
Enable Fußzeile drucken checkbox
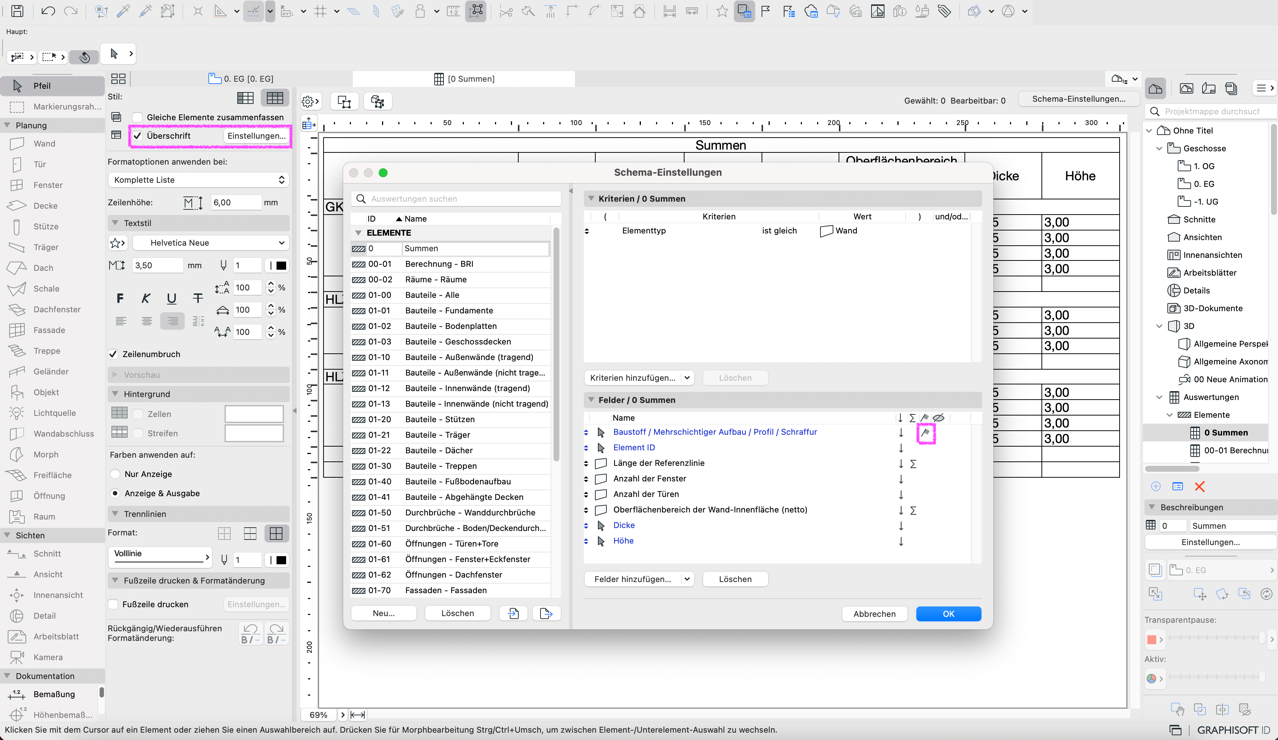(x=113, y=604)
